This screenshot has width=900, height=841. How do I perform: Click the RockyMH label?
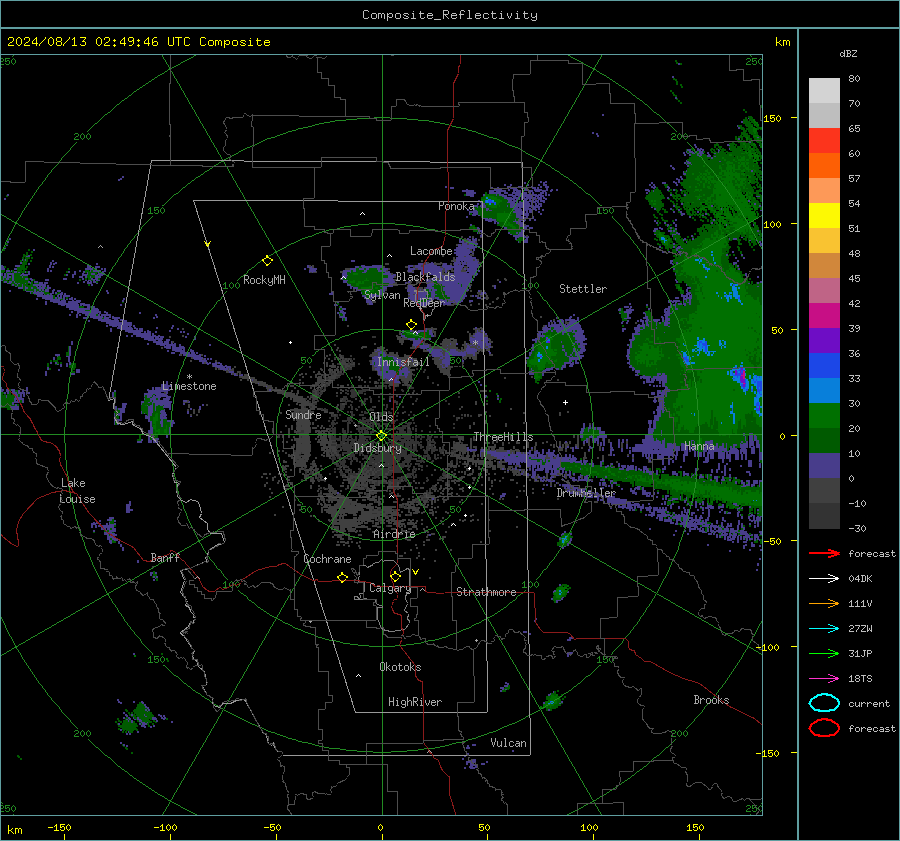pyautogui.click(x=264, y=280)
